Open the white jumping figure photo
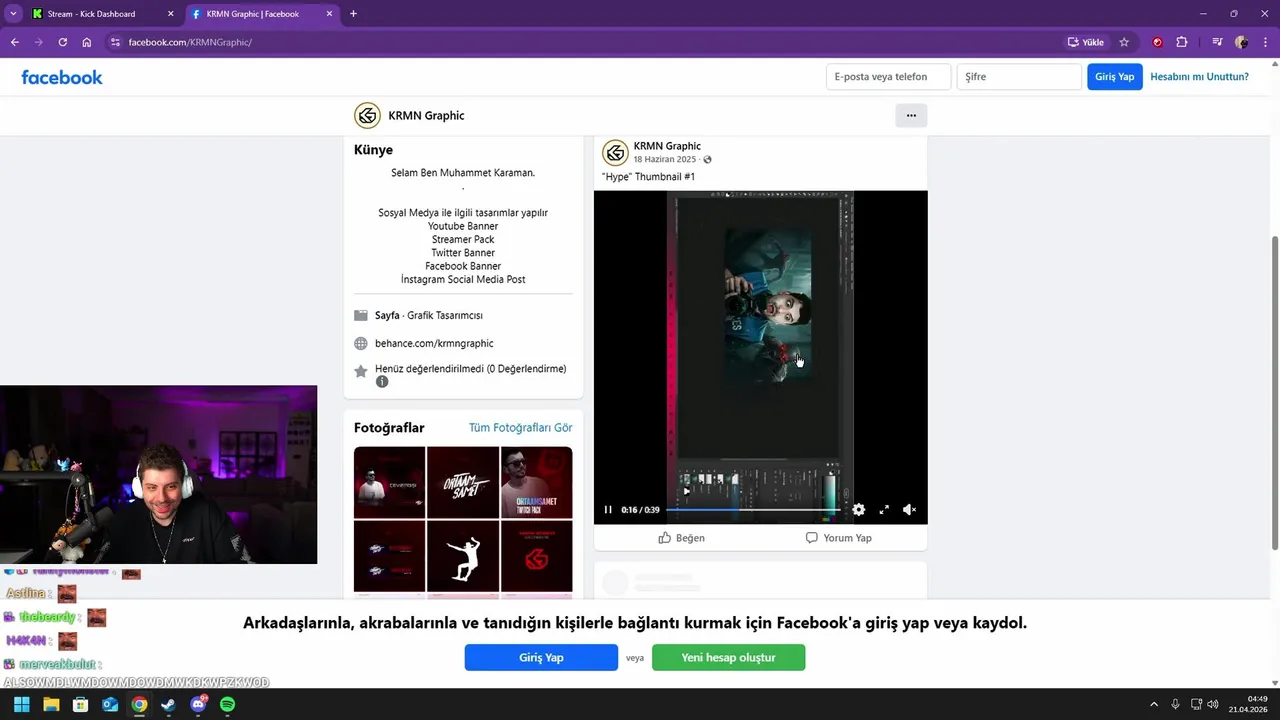 pyautogui.click(x=463, y=556)
